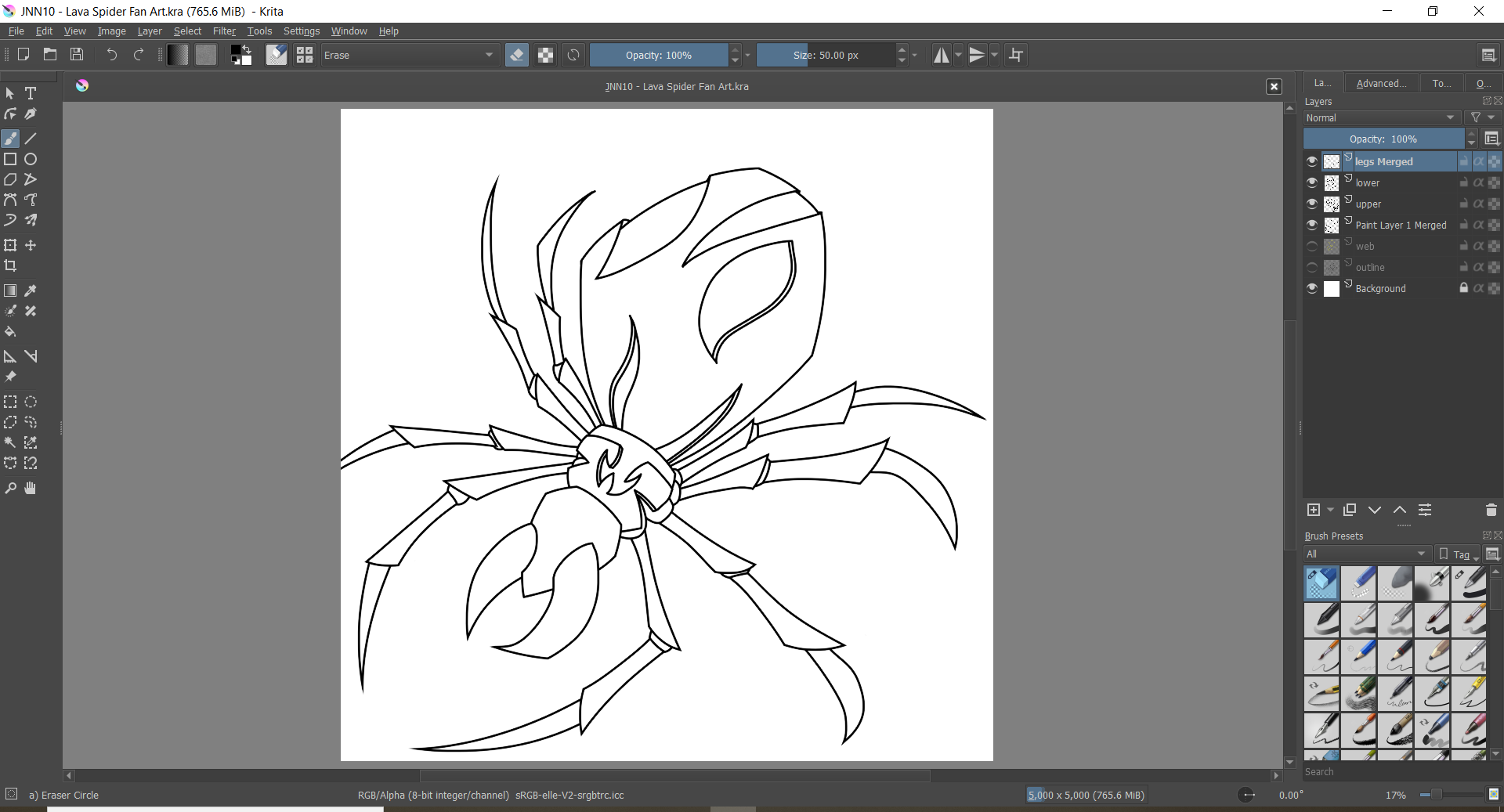Open brush preset All tag dropdown
This screenshot has height=812, width=1504.
[x=1367, y=554]
